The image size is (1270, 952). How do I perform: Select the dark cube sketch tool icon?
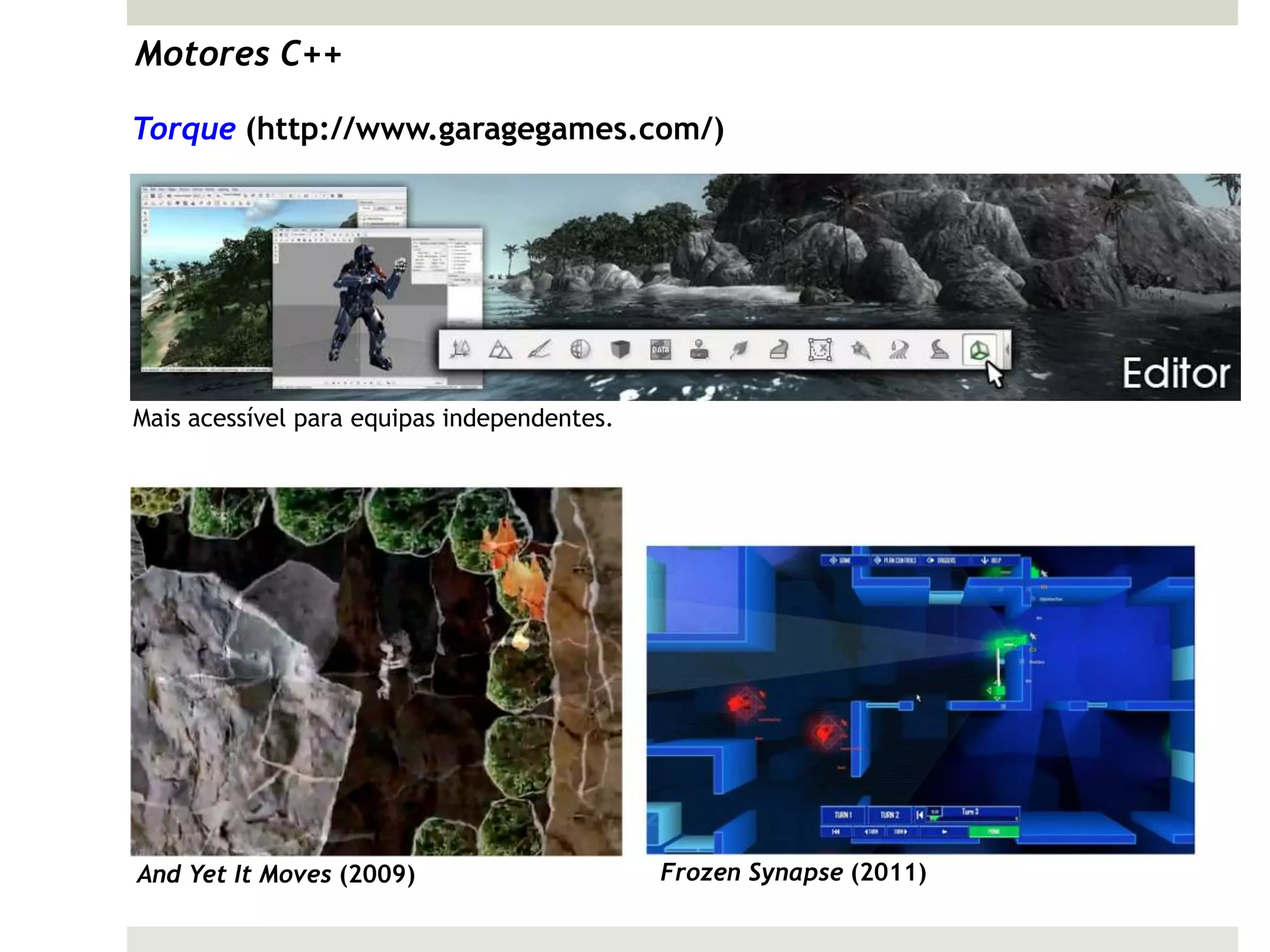(620, 350)
